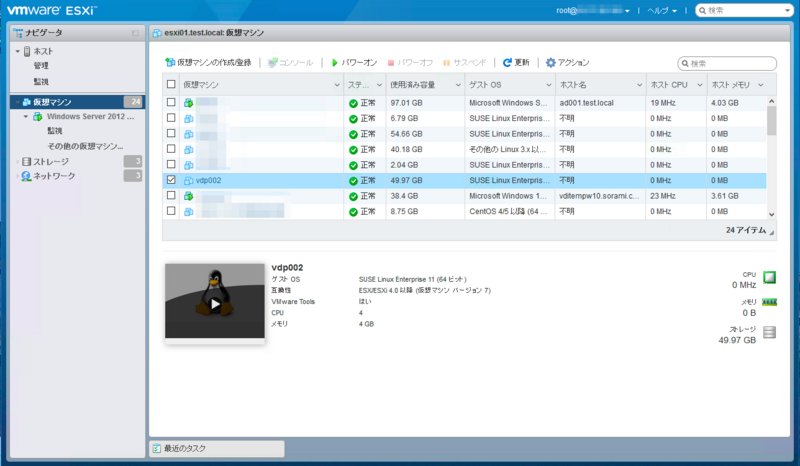Click the green status icon in vdp002 row
The image size is (800, 466).
click(353, 181)
